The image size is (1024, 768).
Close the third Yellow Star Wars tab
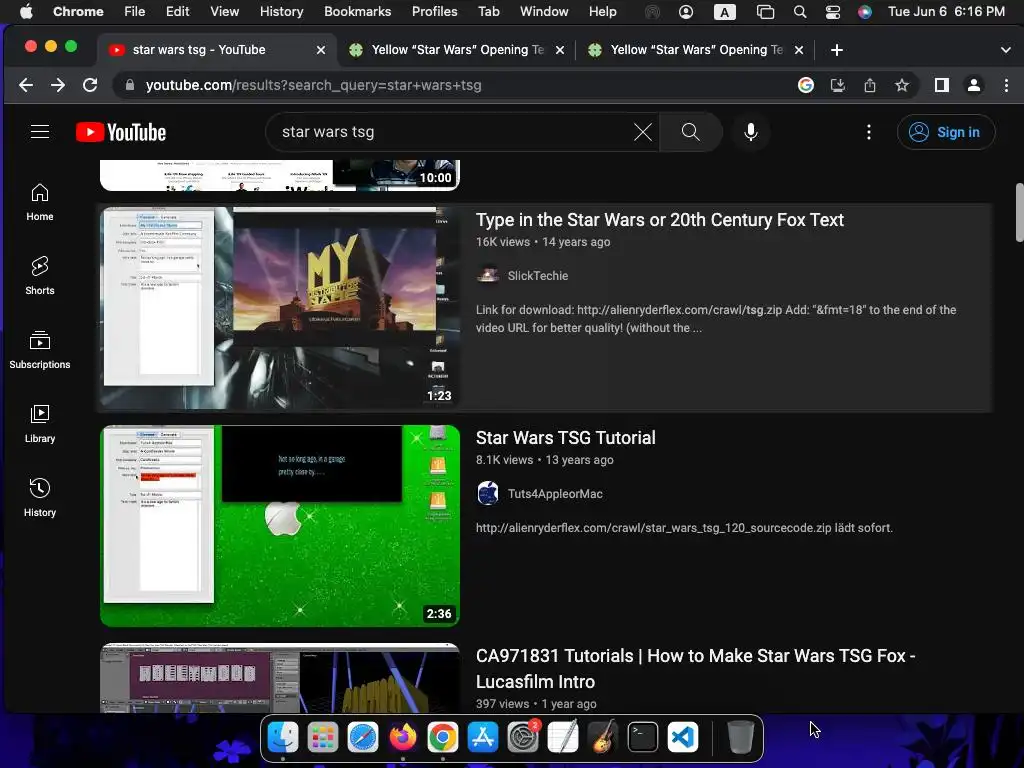[799, 50]
